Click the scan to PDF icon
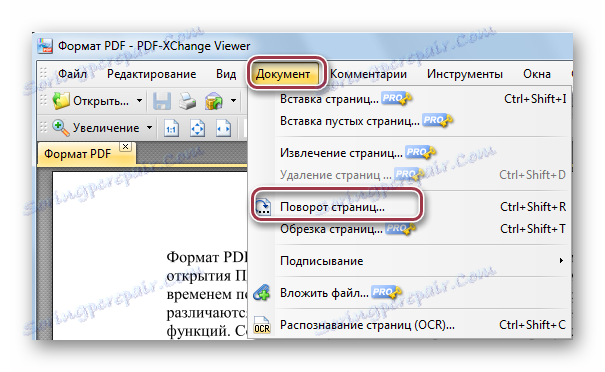This screenshot has width=605, height=372. pos(213,101)
